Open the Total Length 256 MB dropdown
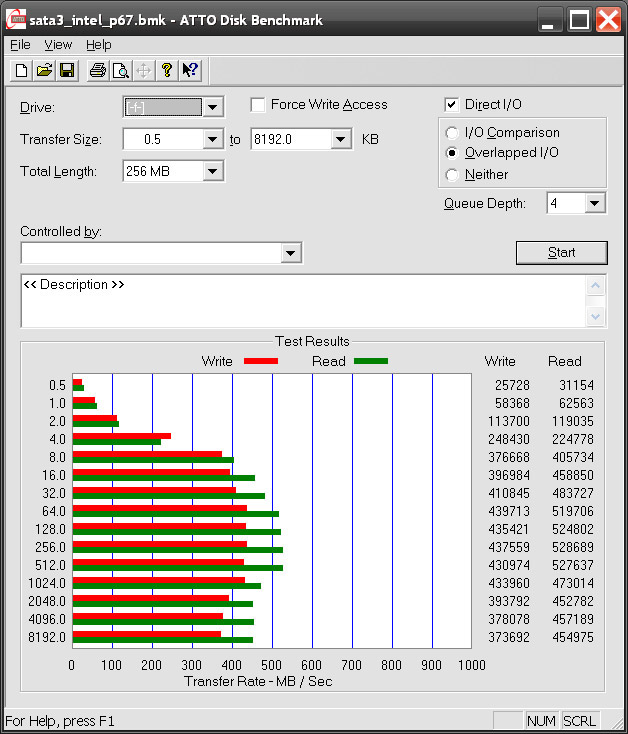 [x=212, y=171]
